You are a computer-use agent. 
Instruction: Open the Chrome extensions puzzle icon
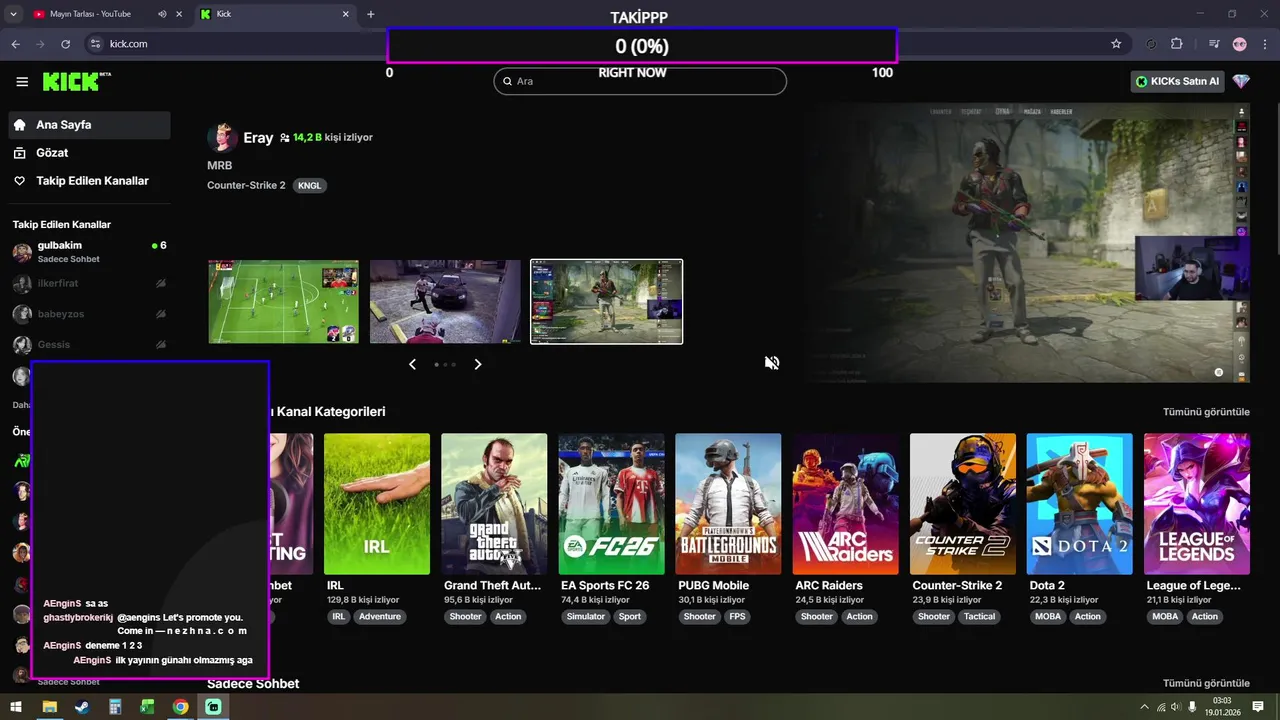[x=1176, y=44]
